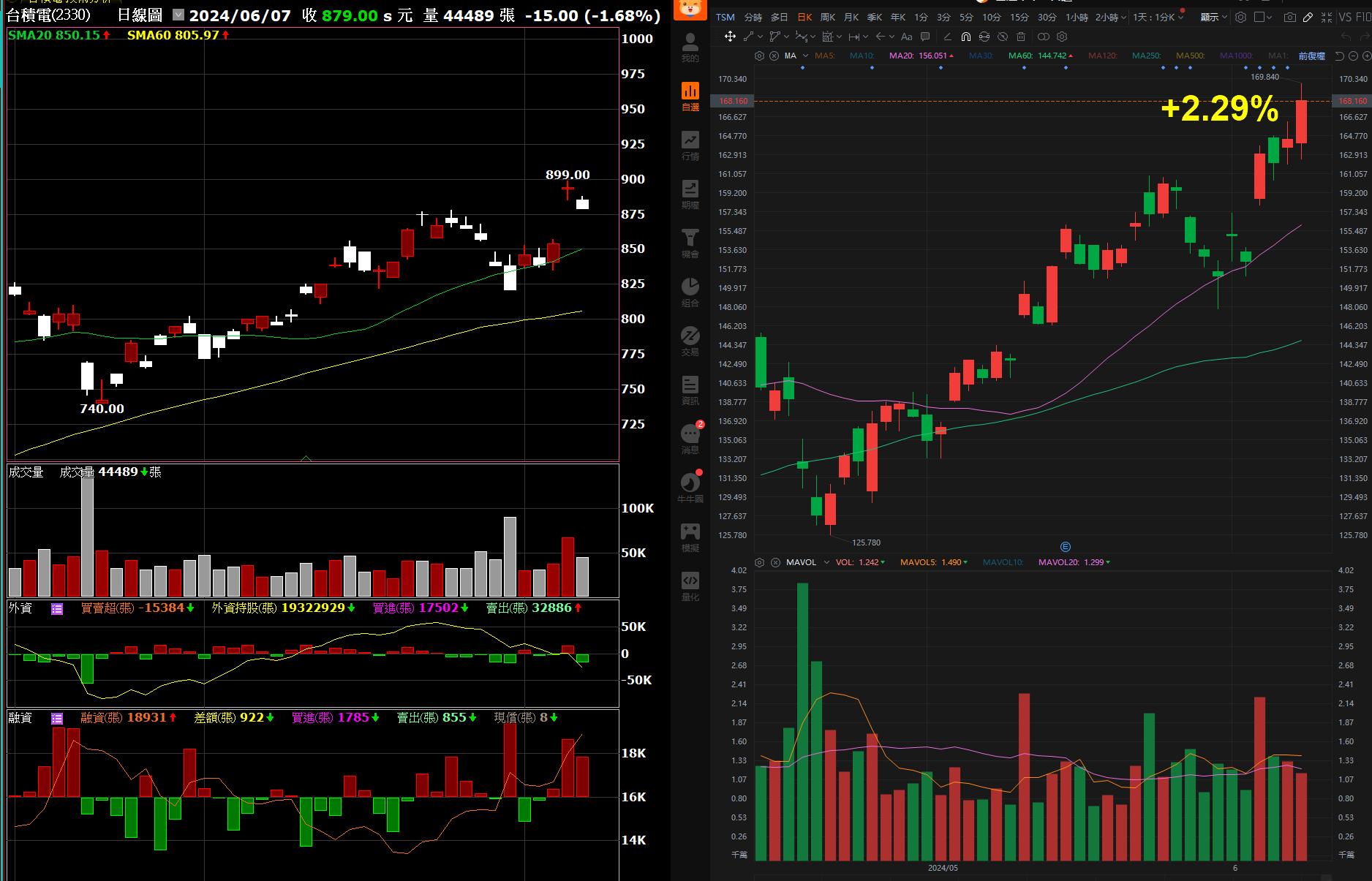Toggle the MA120 line label
Viewport: 1372px width, 881px height.
pyautogui.click(x=1102, y=56)
